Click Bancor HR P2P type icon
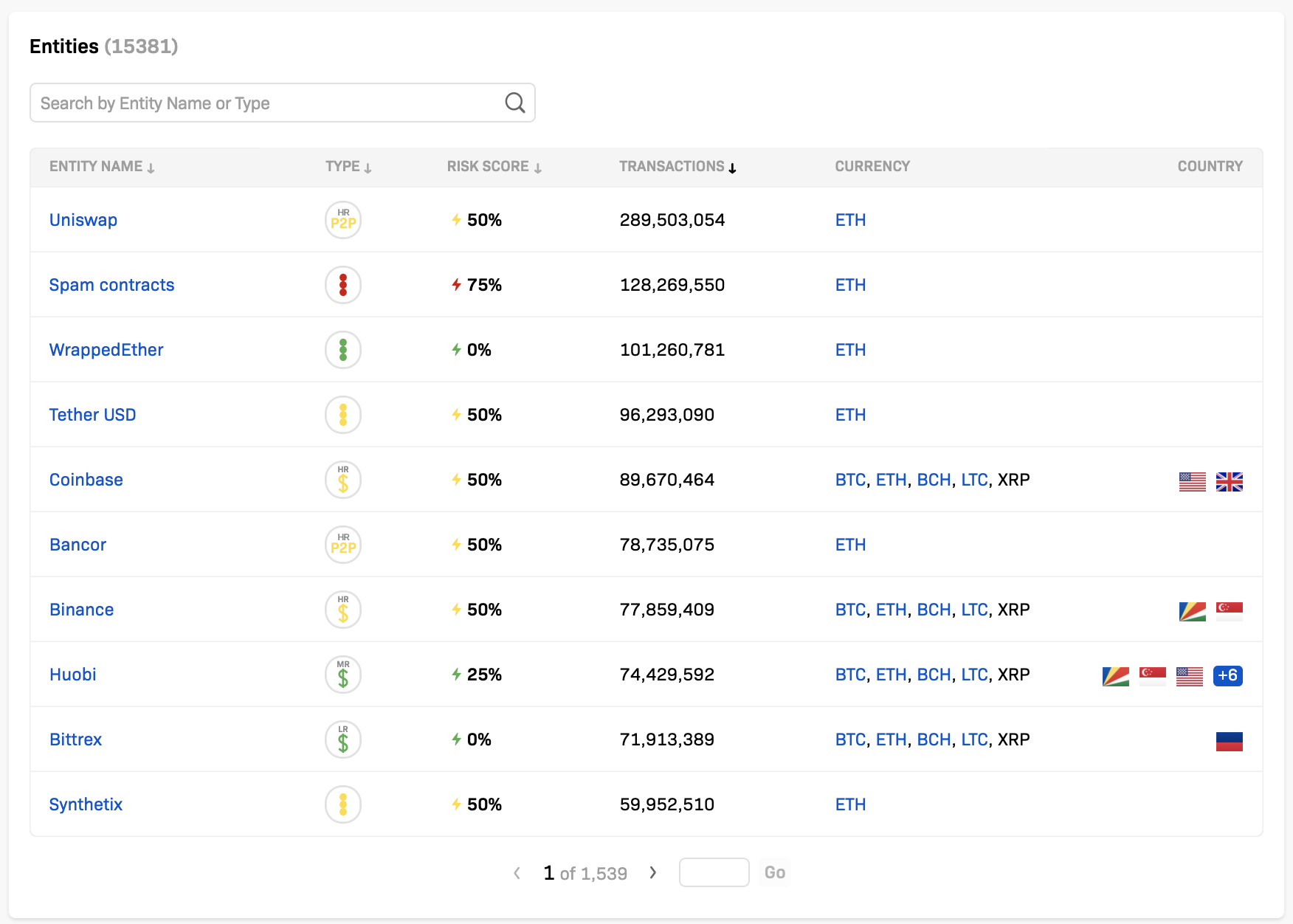 point(343,545)
